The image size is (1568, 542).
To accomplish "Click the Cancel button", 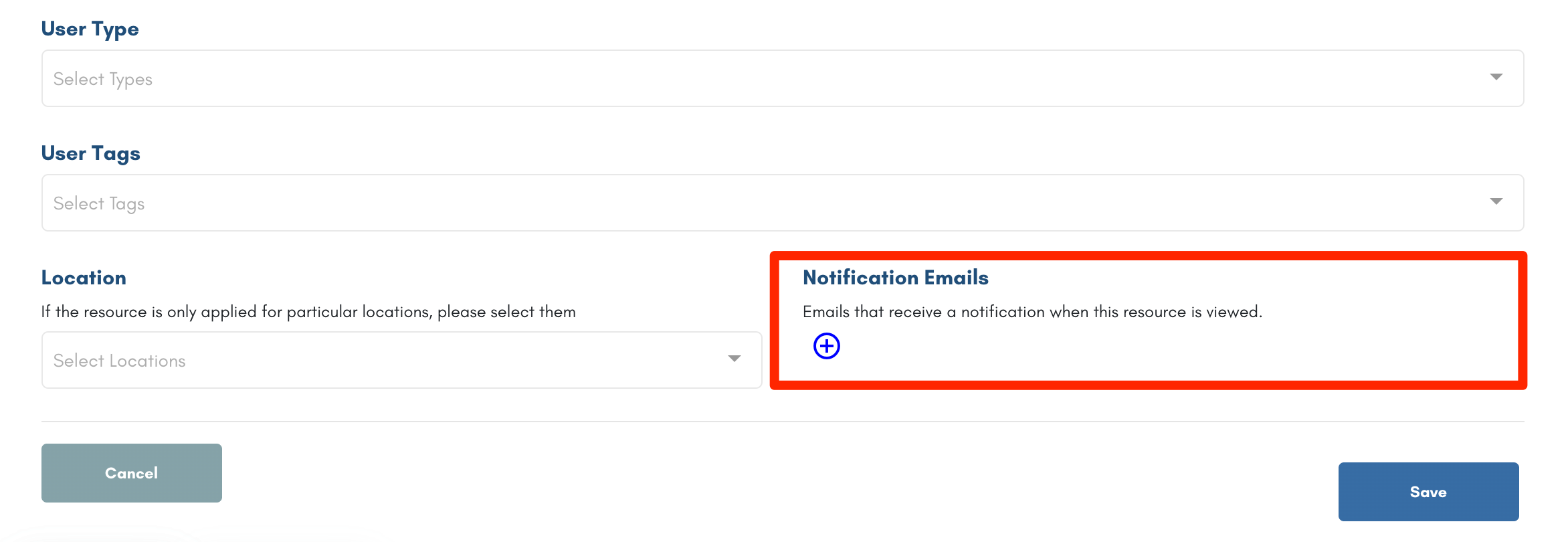I will click(x=132, y=473).
